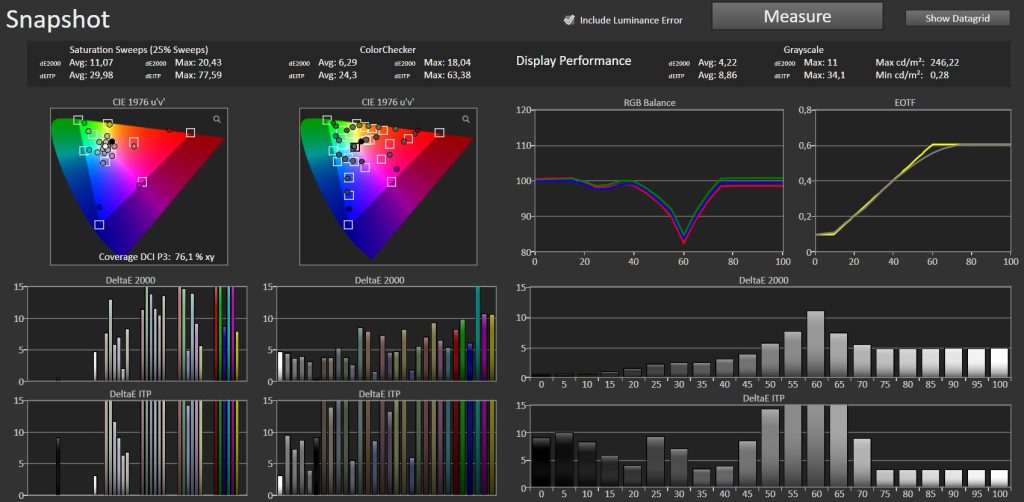Toggle the Include Luminance Error checkbox
The width and height of the screenshot is (1024, 502).
(x=569, y=19)
